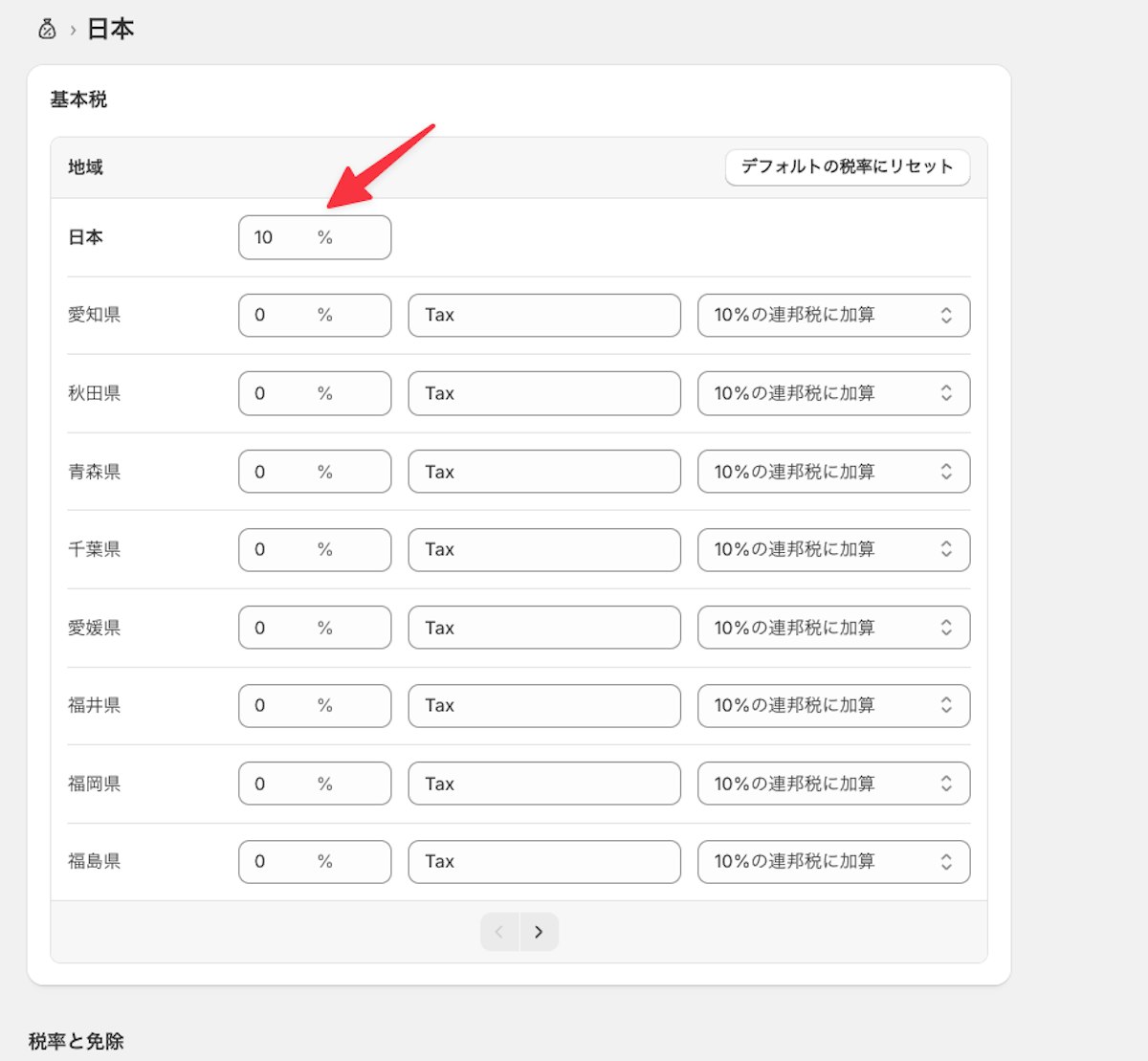Click the 愛媛県 tax percentage field
1148x1061 pixels.
314,628
